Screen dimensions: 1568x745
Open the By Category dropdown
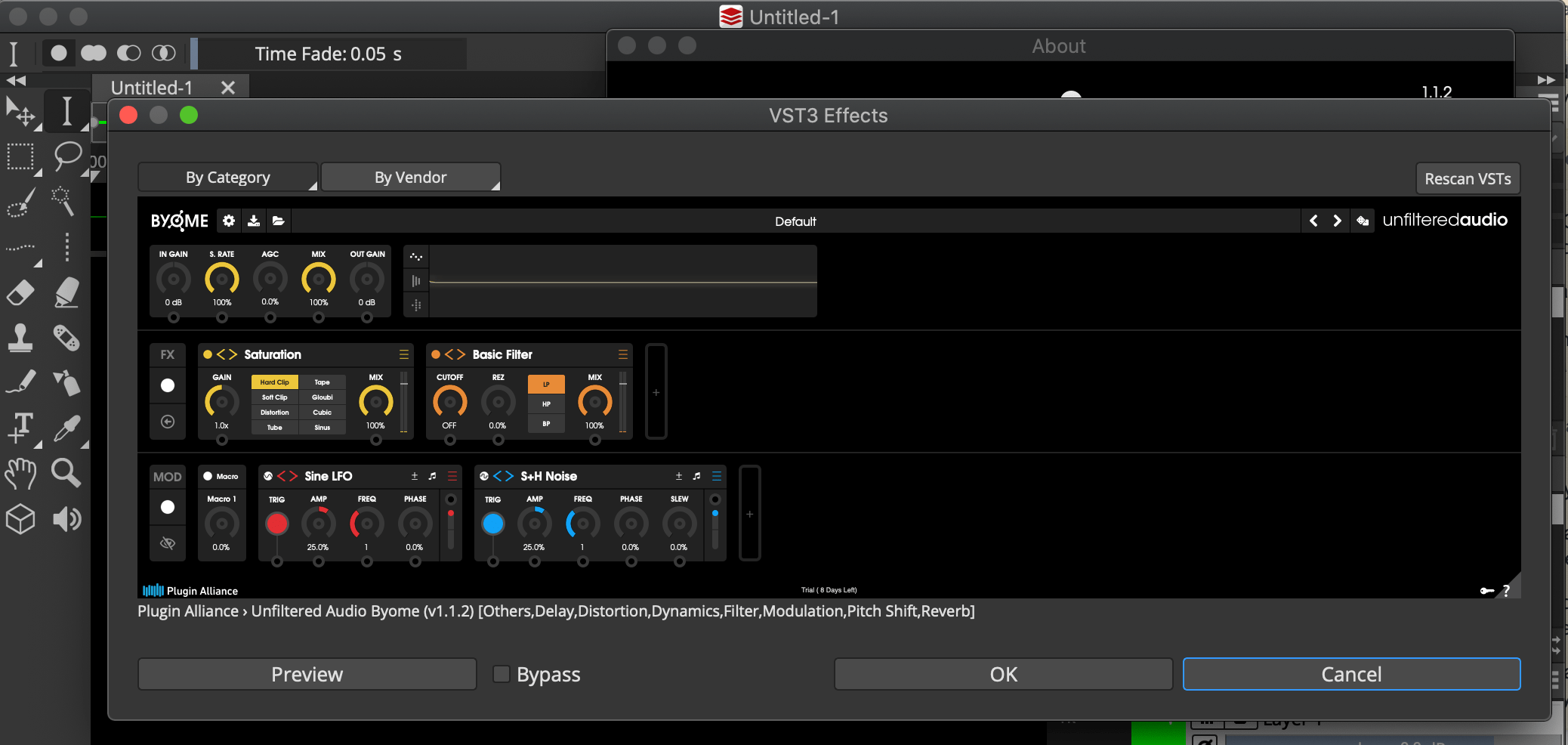pos(228,178)
